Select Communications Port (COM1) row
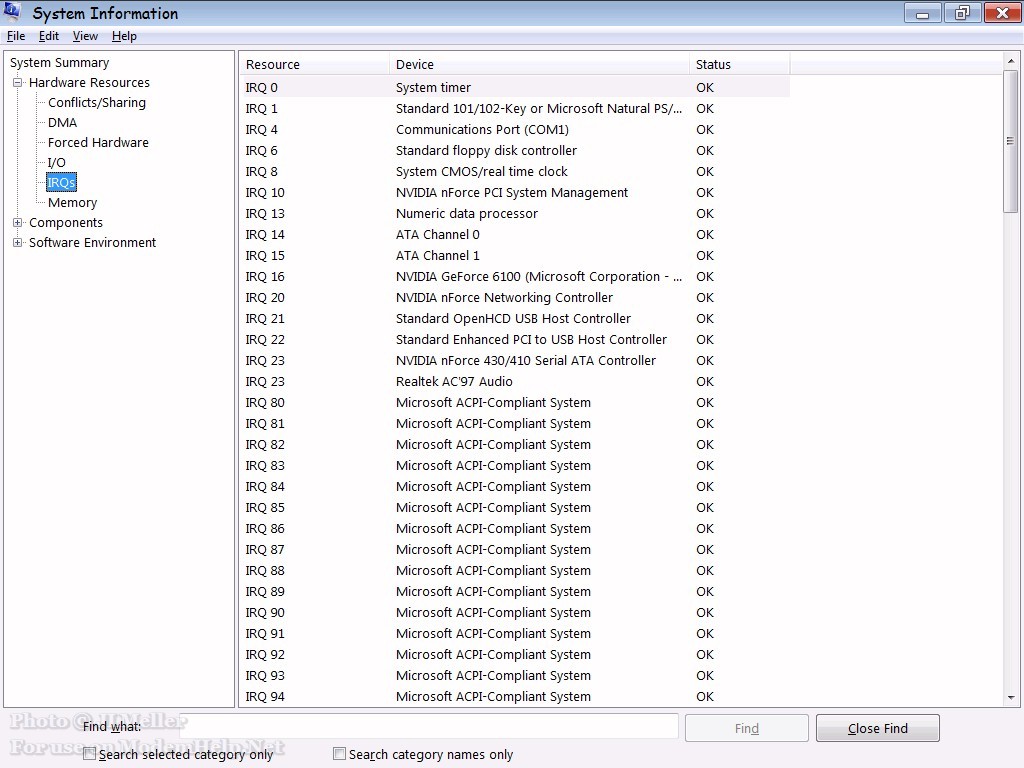The width and height of the screenshot is (1024, 768). tap(515, 129)
